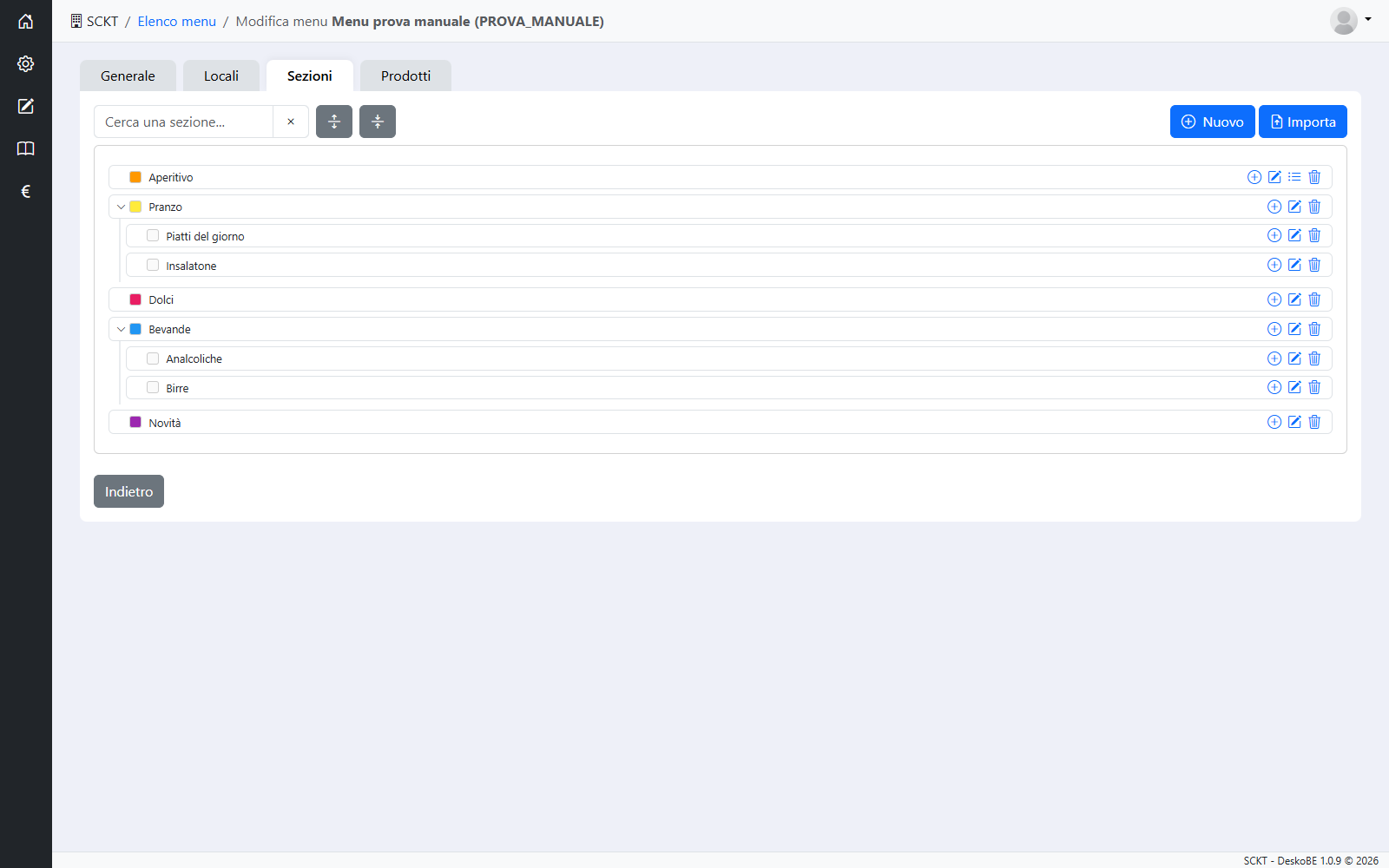
Task: Clear the section search box
Action: (x=291, y=122)
